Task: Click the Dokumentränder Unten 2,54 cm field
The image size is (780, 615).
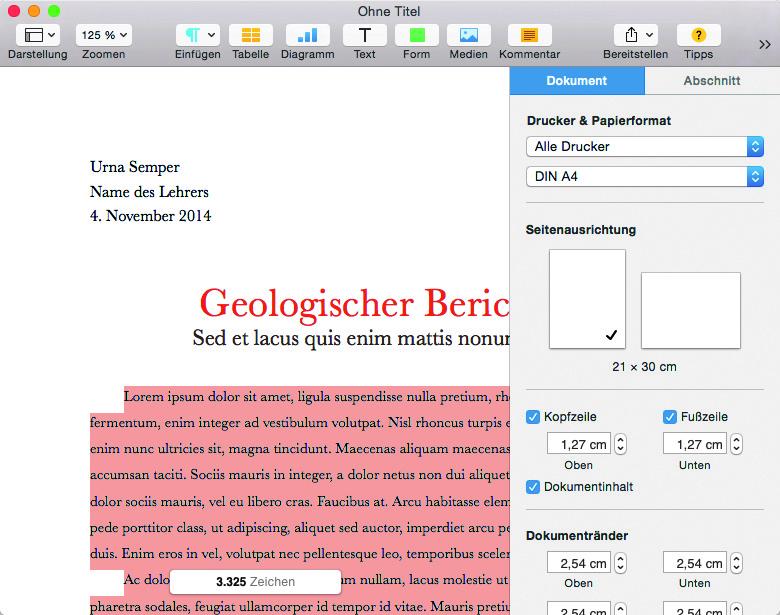Action: click(695, 563)
